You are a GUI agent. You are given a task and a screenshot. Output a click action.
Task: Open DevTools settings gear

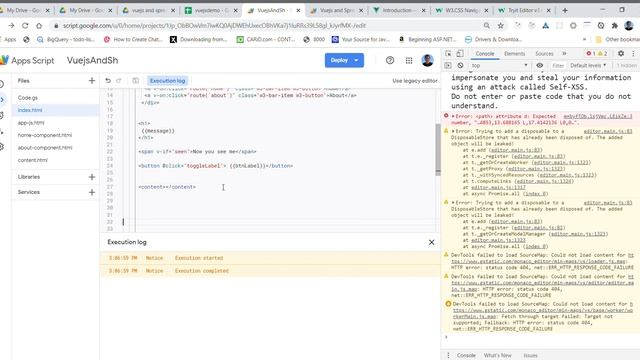coord(621,53)
